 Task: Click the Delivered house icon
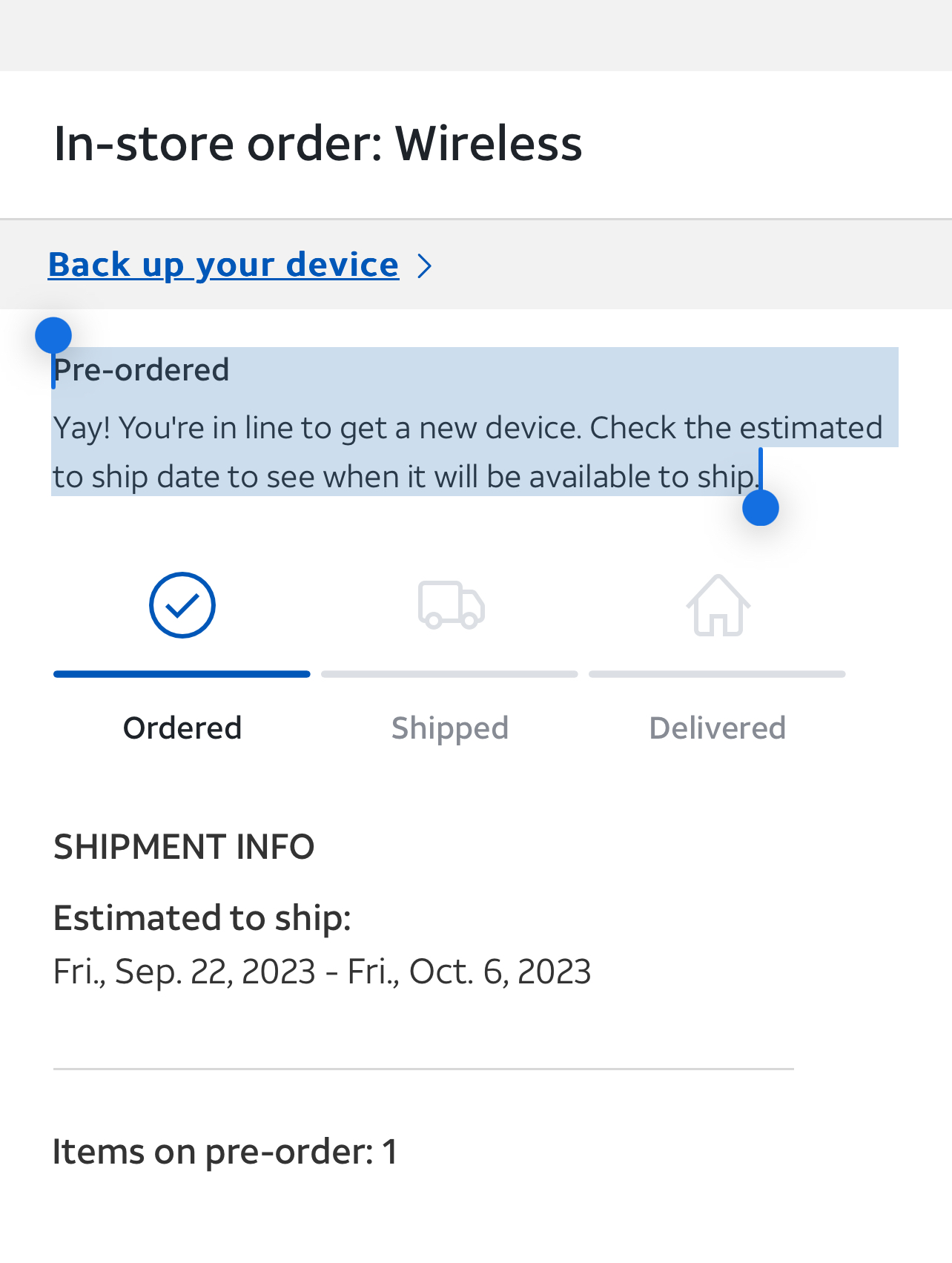(718, 605)
